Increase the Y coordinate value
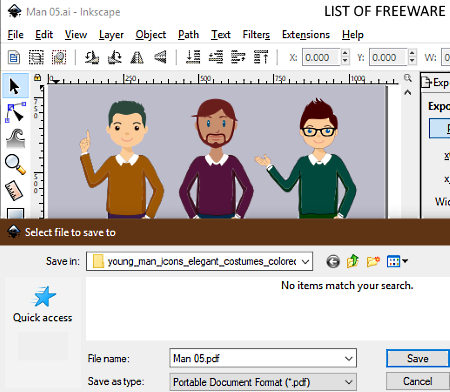The width and height of the screenshot is (450, 392). click(x=412, y=53)
